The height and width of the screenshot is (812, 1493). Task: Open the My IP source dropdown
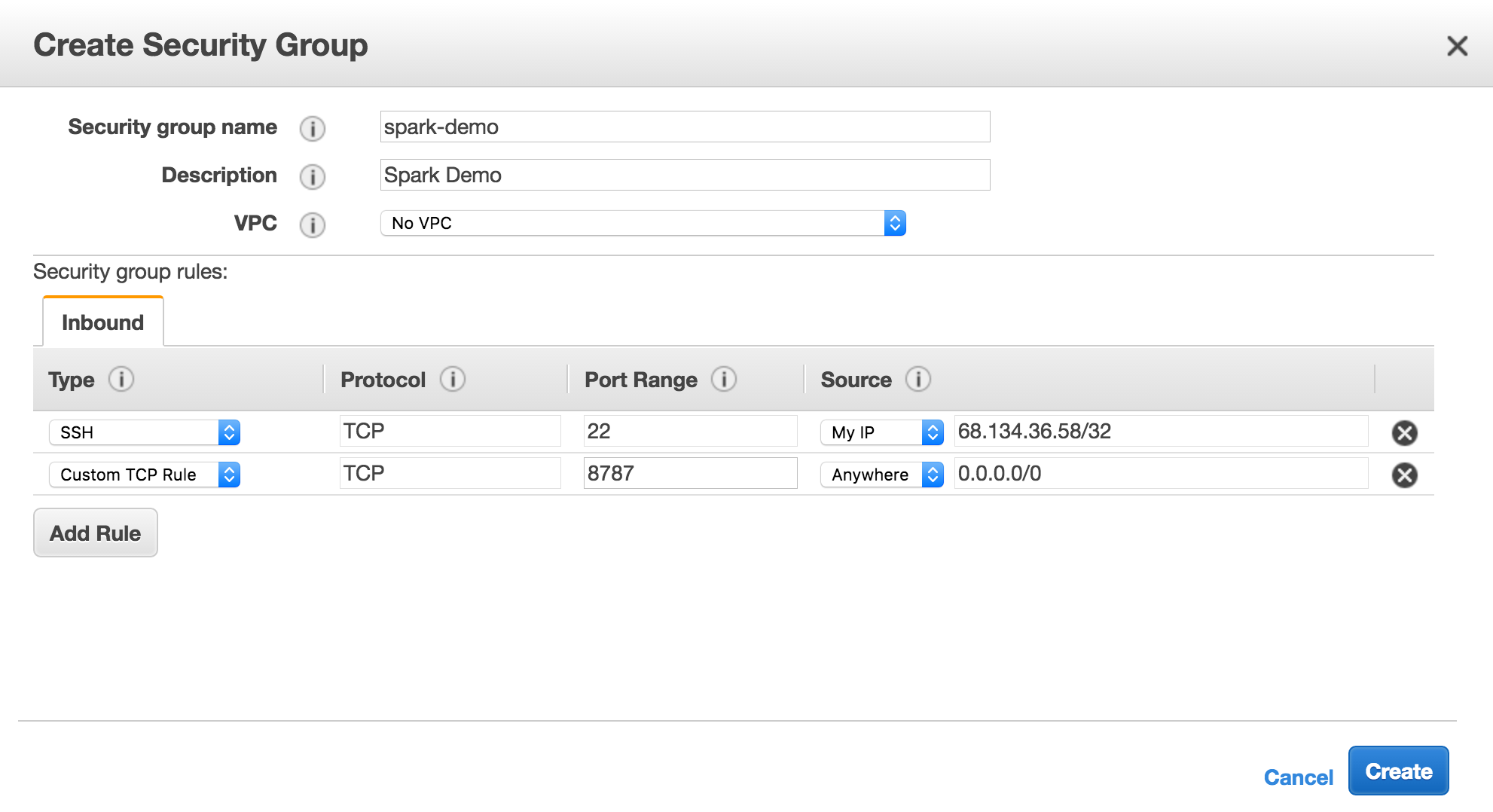point(881,432)
